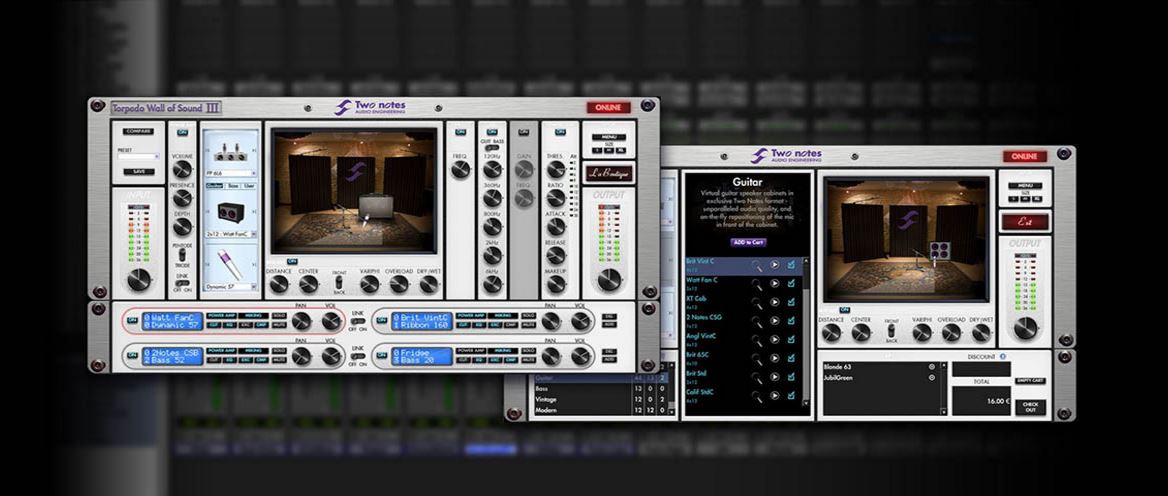Viewport: 1168px width, 496px height.
Task: Play the Brit Vint C cabinet preview
Action: tap(775, 265)
